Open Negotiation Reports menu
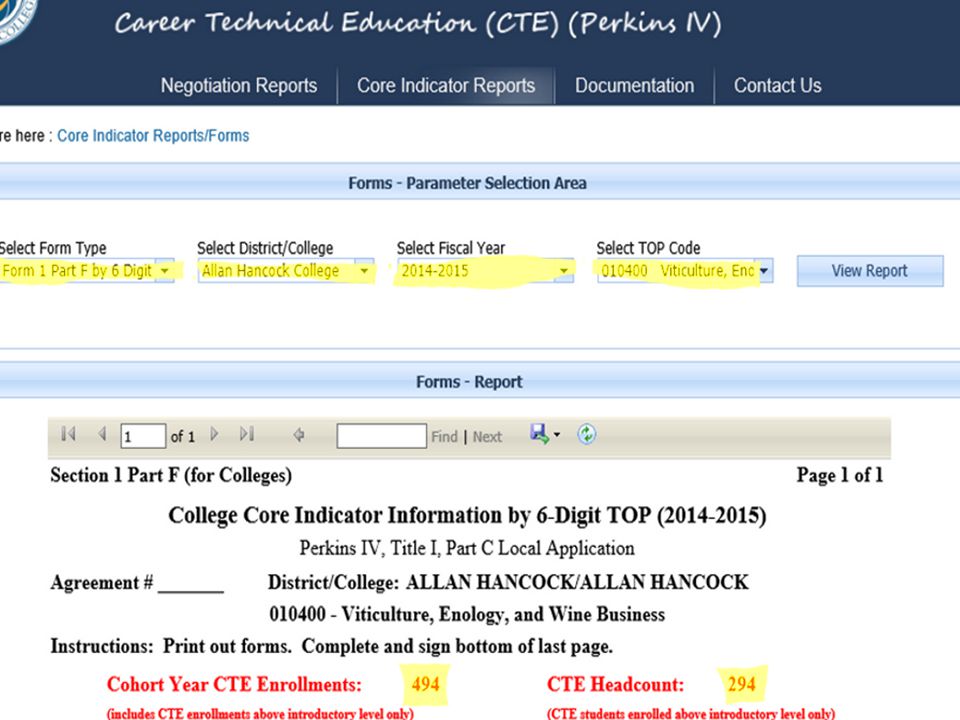The image size is (960, 720). click(x=239, y=86)
